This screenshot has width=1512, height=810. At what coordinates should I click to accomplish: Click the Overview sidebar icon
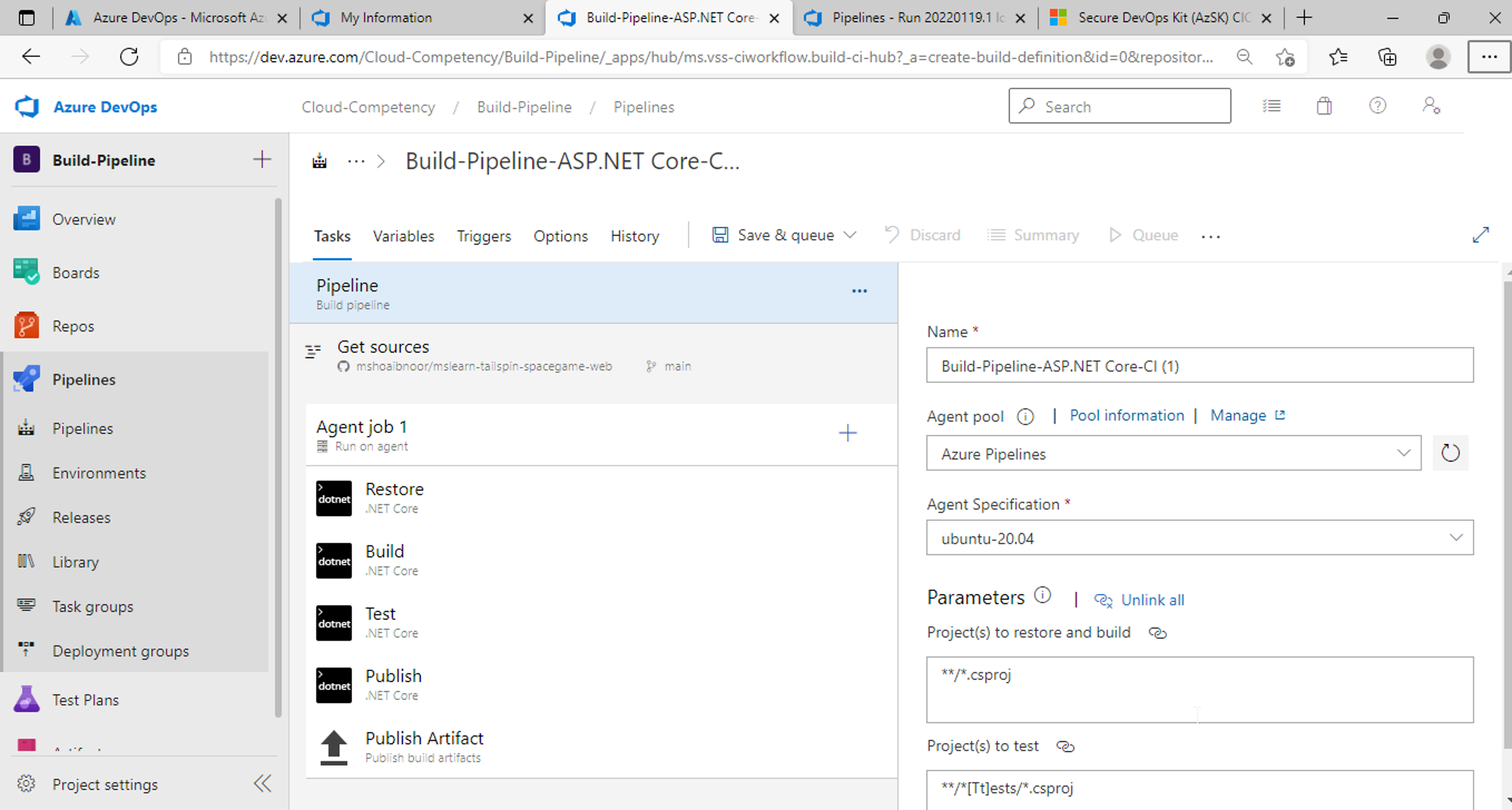coord(26,219)
